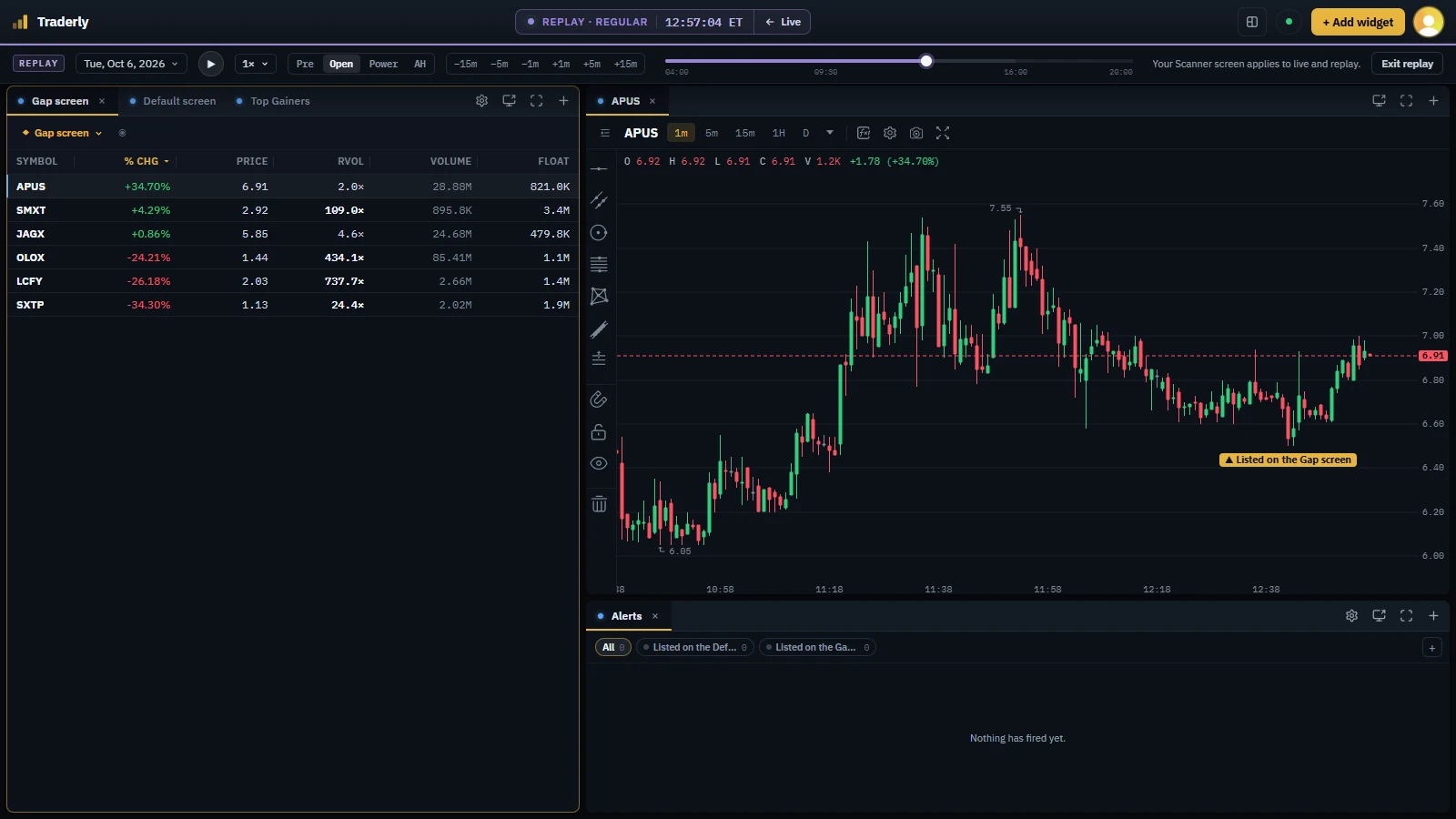This screenshot has width=1456, height=819.
Task: Delete all drawings with trash icon
Action: coord(599,503)
